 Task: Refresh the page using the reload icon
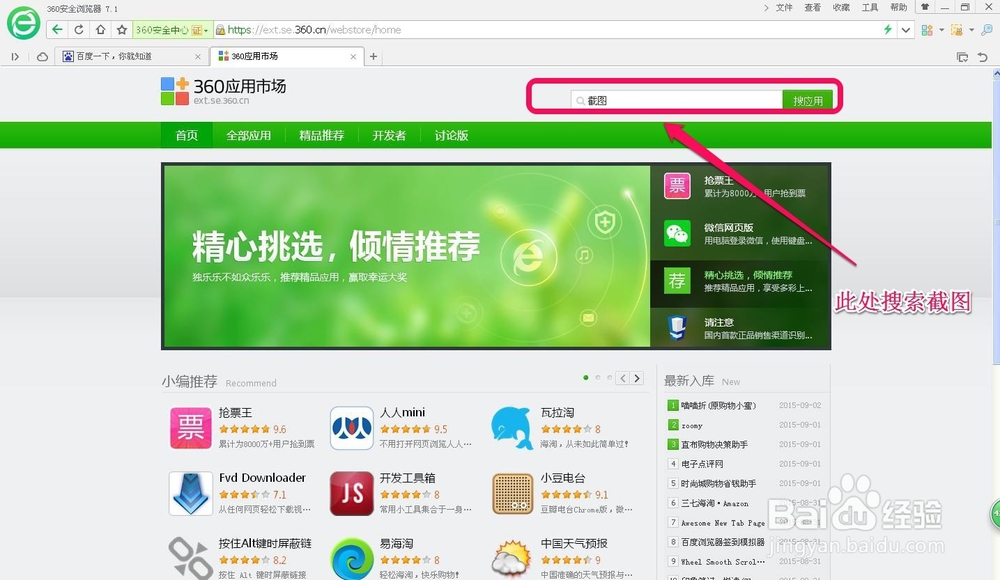(x=78, y=30)
